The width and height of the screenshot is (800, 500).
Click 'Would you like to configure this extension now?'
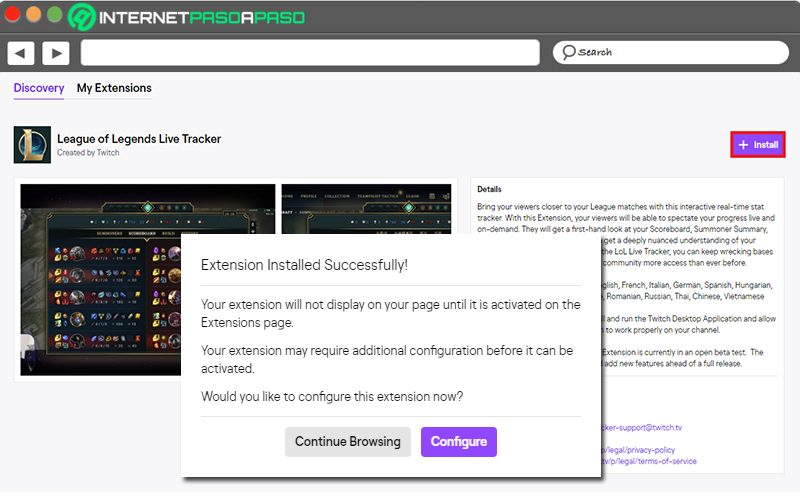[332, 396]
